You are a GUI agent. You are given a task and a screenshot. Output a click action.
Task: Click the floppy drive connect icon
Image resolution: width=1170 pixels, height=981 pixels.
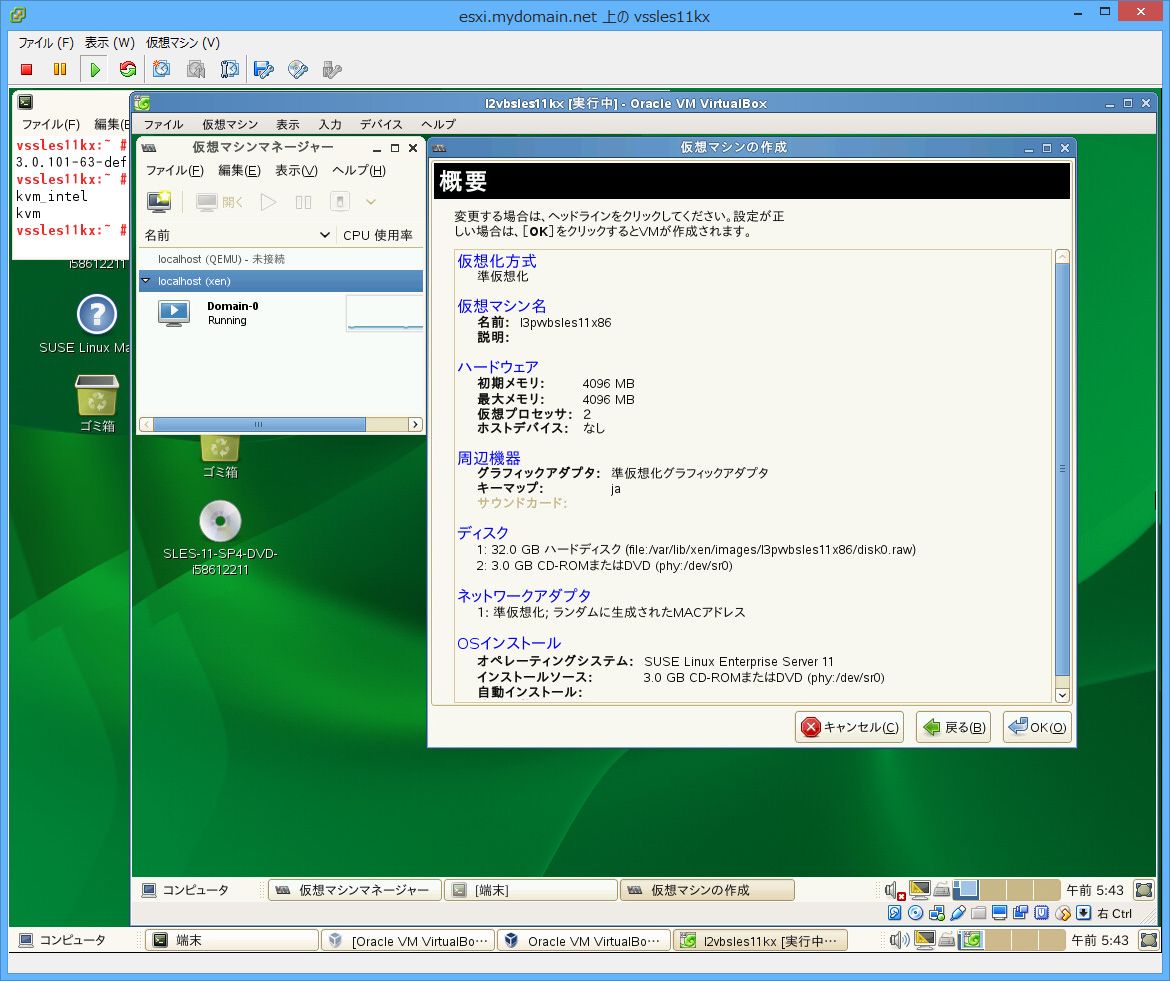coord(263,69)
